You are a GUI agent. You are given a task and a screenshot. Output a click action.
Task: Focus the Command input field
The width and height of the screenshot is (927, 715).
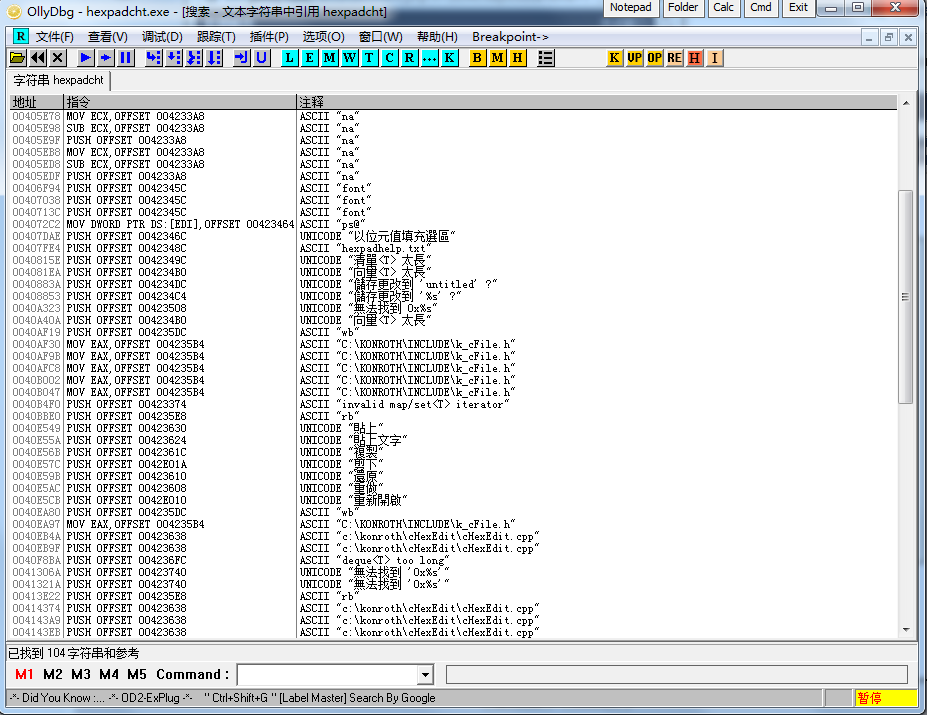(327, 674)
